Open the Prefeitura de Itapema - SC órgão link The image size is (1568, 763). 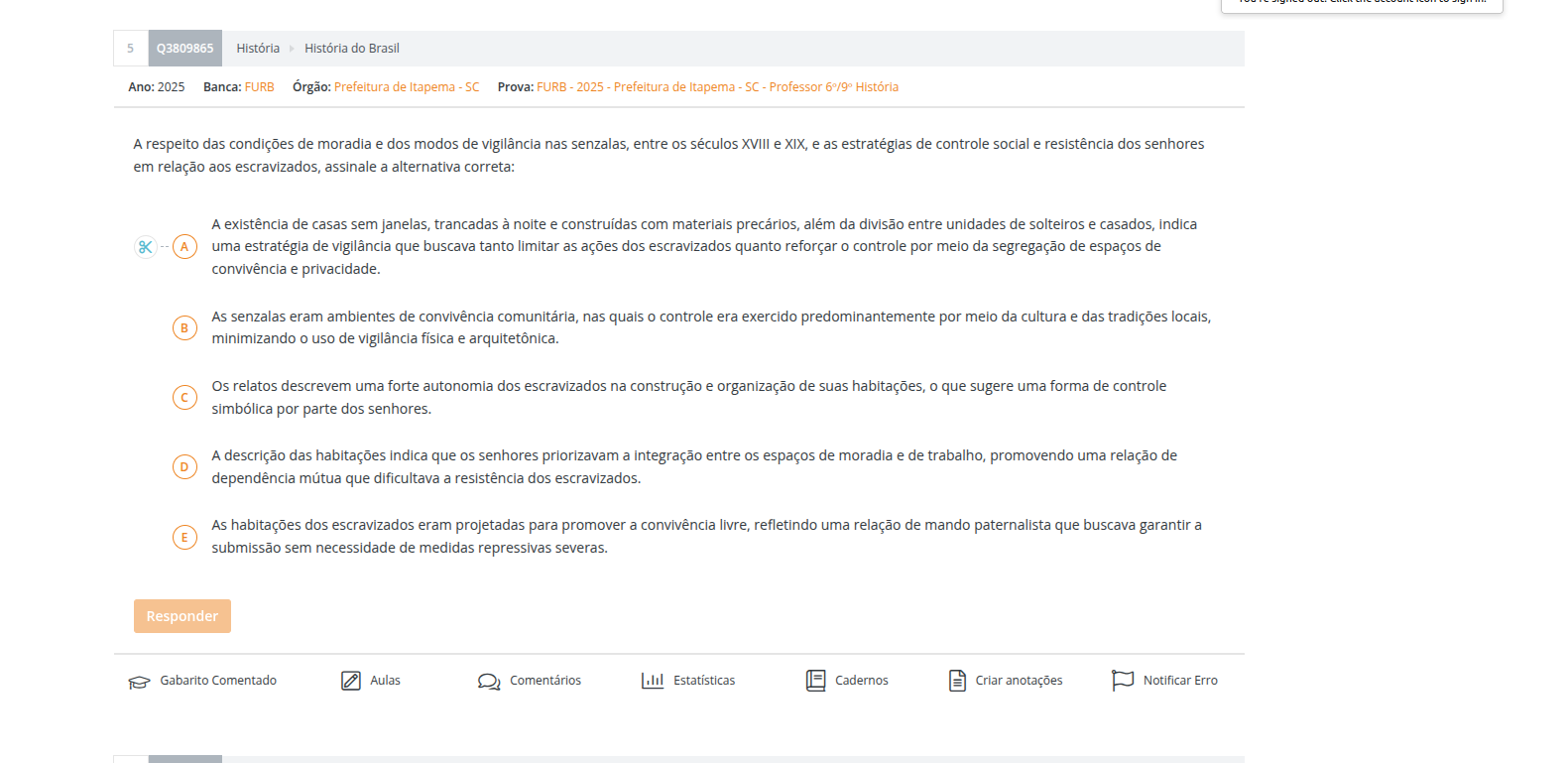coord(407,87)
